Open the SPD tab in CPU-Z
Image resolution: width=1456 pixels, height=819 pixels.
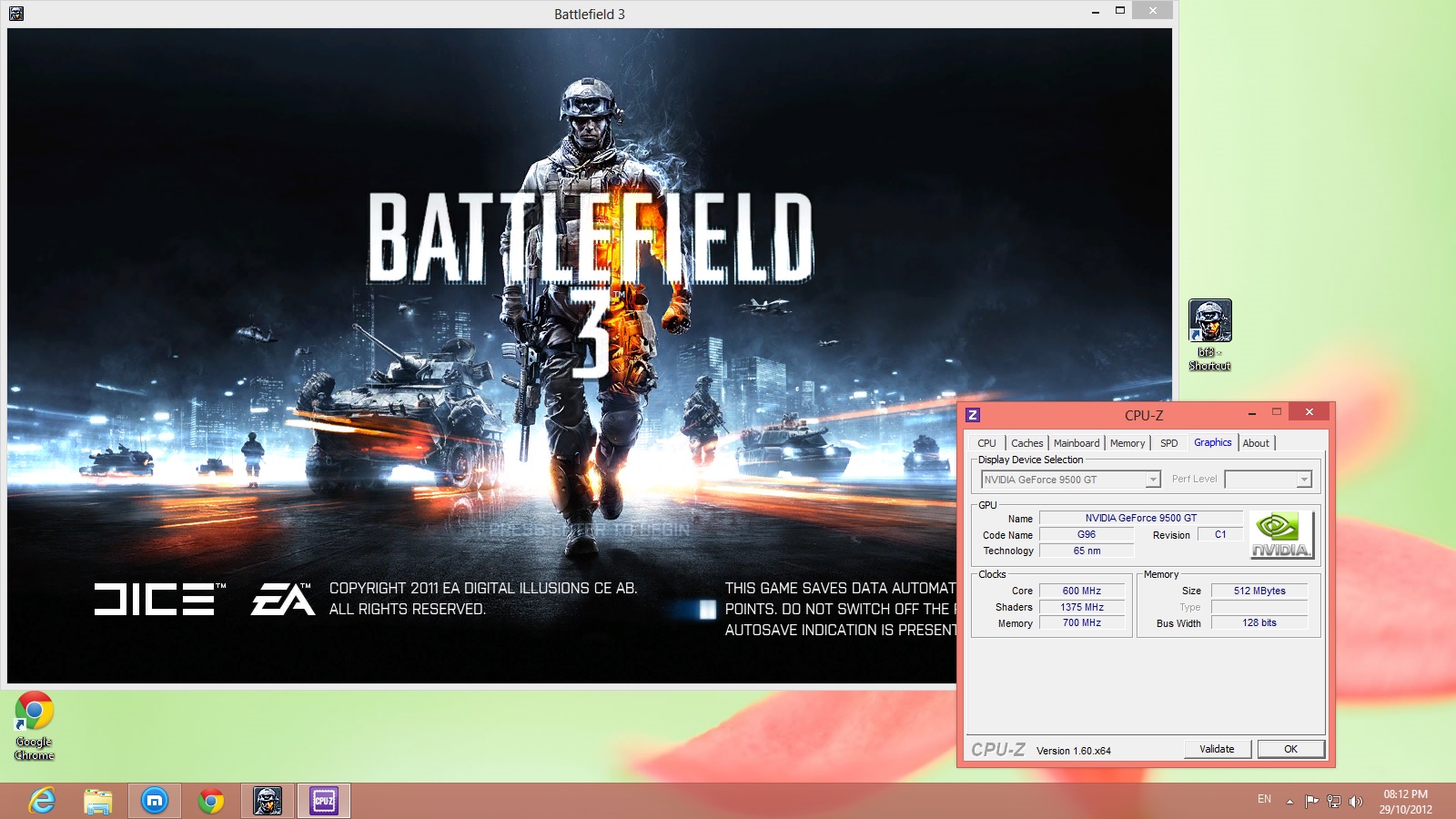[1169, 443]
